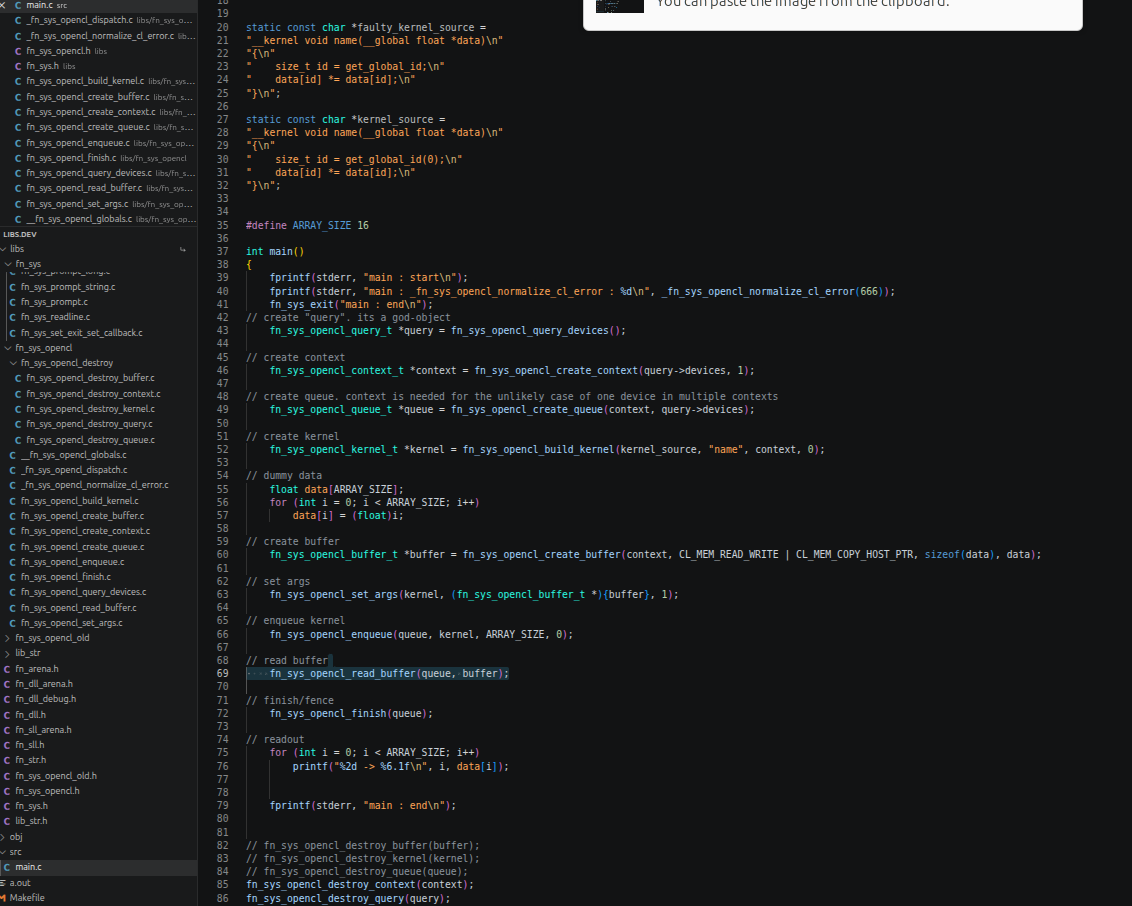Open fn_arena.h in file tree
Viewport: 1132px width, 906px height.
point(98,669)
